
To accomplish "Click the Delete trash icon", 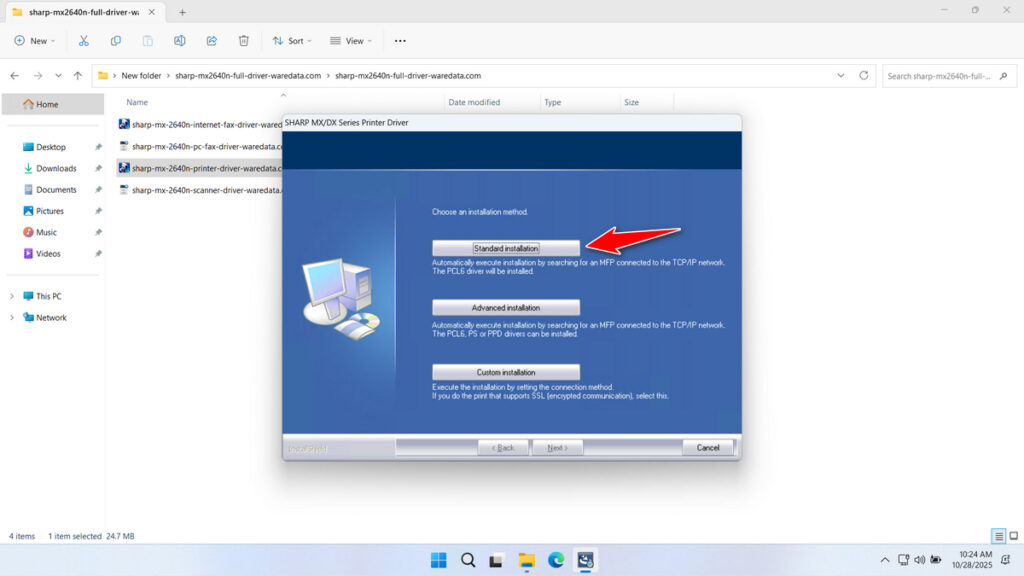I will 244,41.
